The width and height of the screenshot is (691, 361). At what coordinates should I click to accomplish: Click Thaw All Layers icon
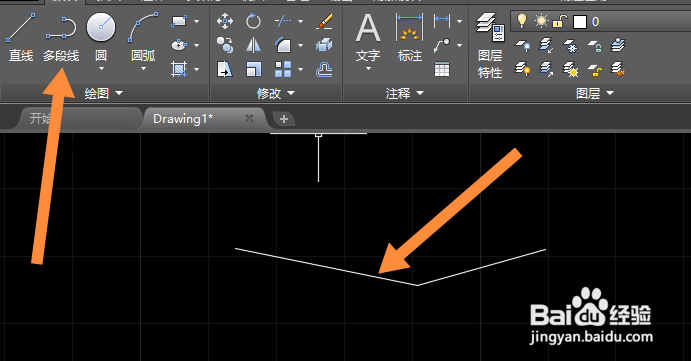(571, 69)
